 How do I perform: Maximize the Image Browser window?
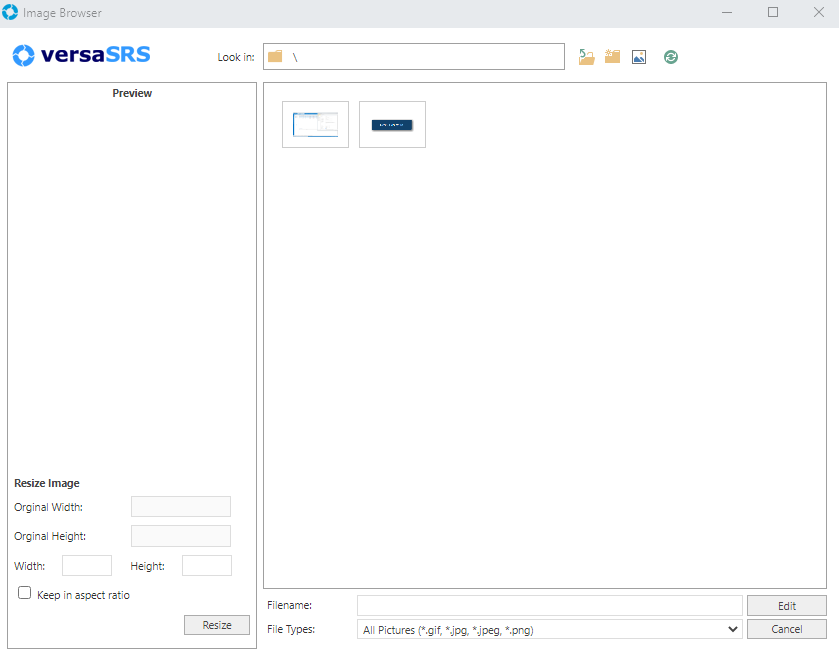tap(773, 13)
